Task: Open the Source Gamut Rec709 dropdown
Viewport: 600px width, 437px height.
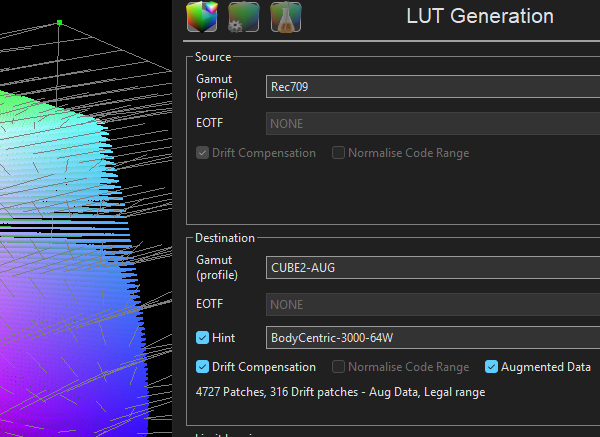Action: point(432,86)
